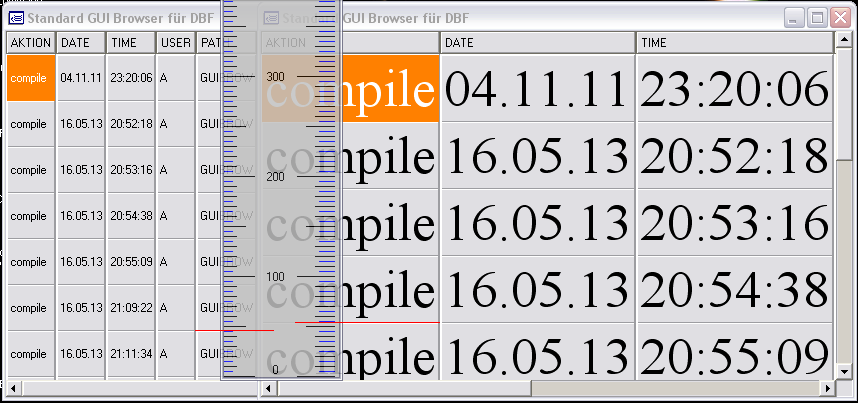Image resolution: width=858 pixels, height=403 pixels.
Task: Select 20:53:16 time cell in small-font window
Action: coord(131,170)
